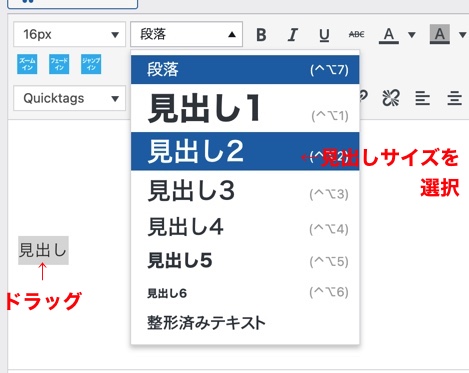Image resolution: width=469 pixels, height=373 pixels.
Task: Open the Quicktags dropdown
Action: tap(69, 98)
